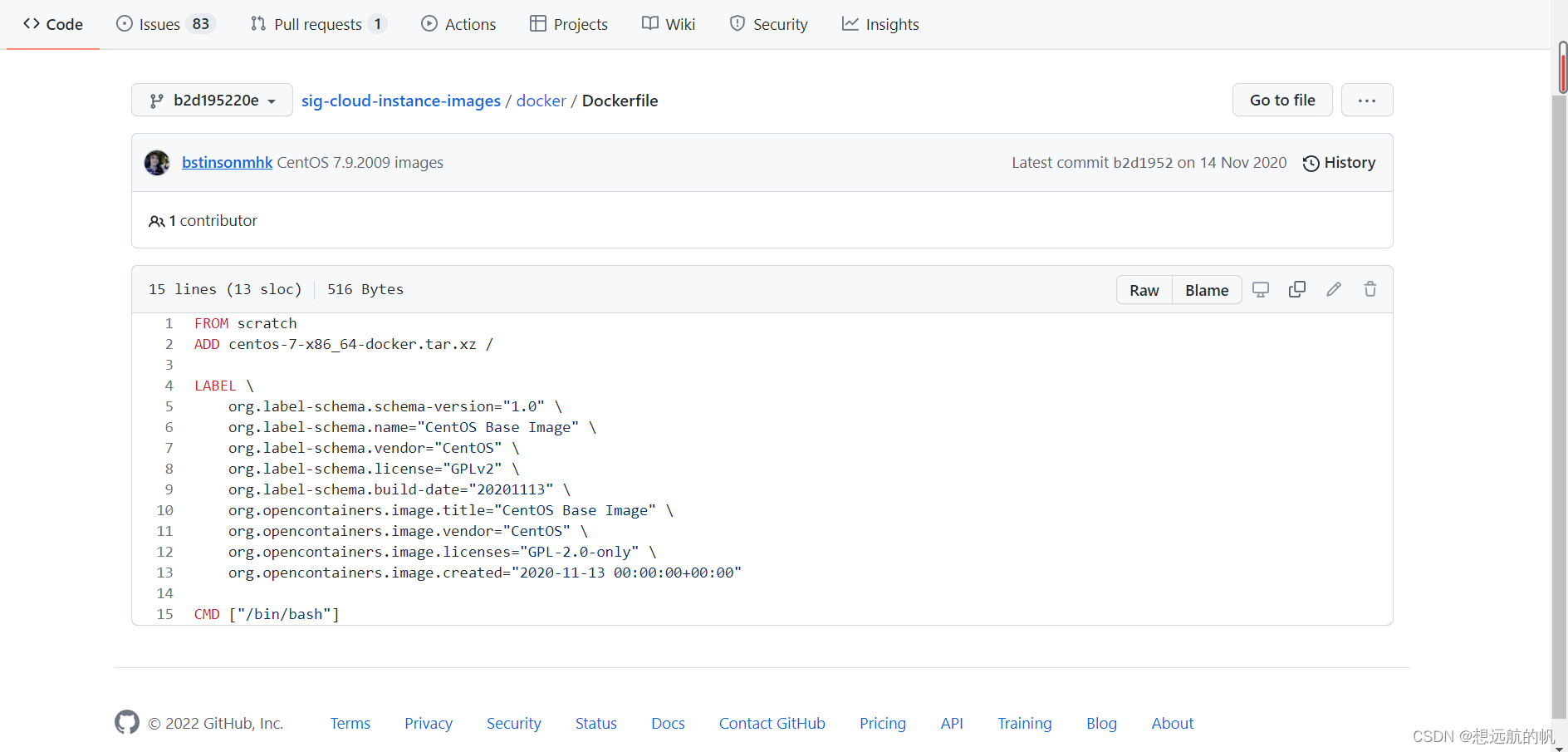Click the build-date="20201113" line
1568x752 pixels.
(x=399, y=489)
